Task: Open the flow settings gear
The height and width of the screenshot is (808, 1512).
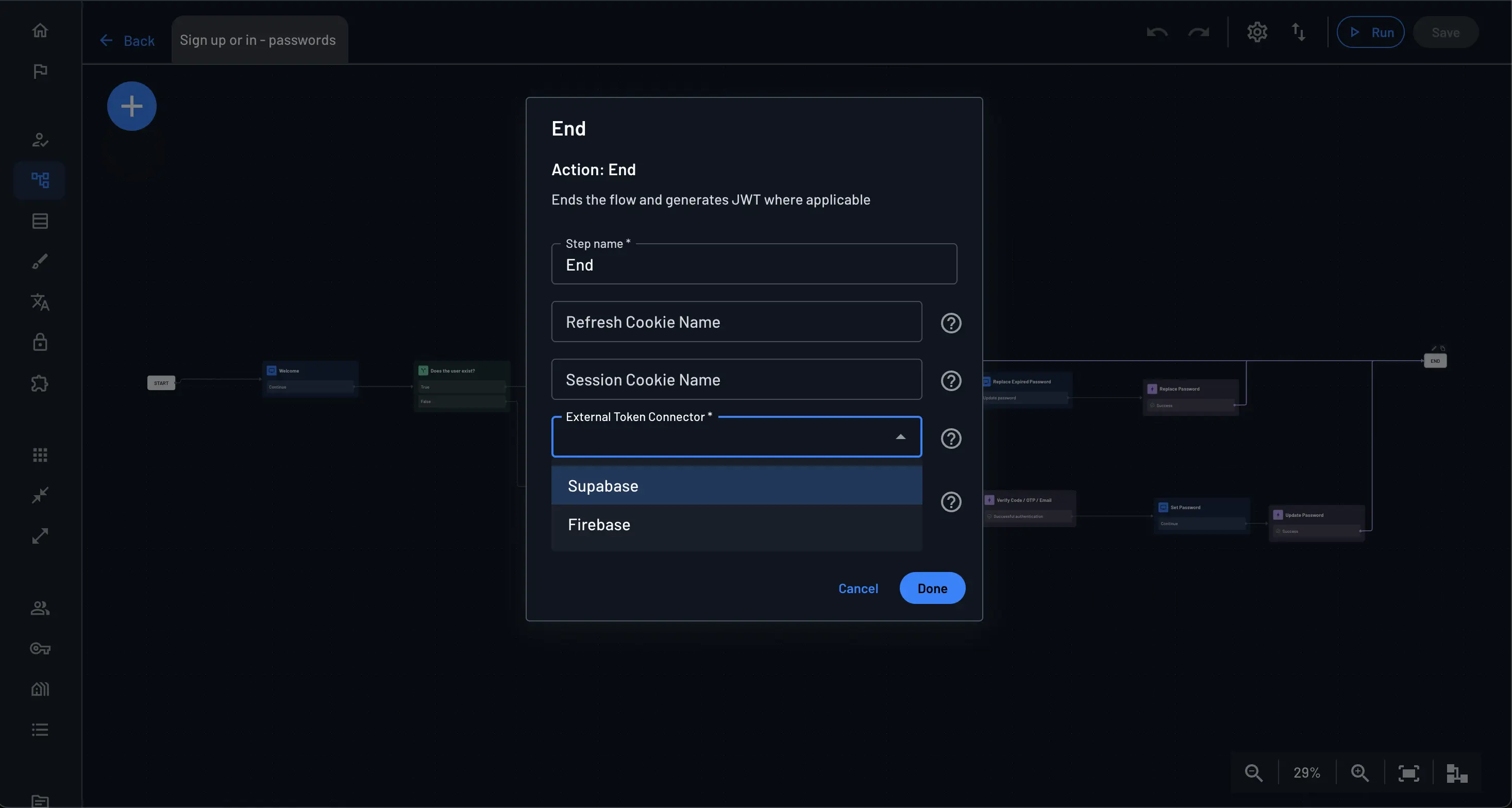Action: click(1257, 32)
